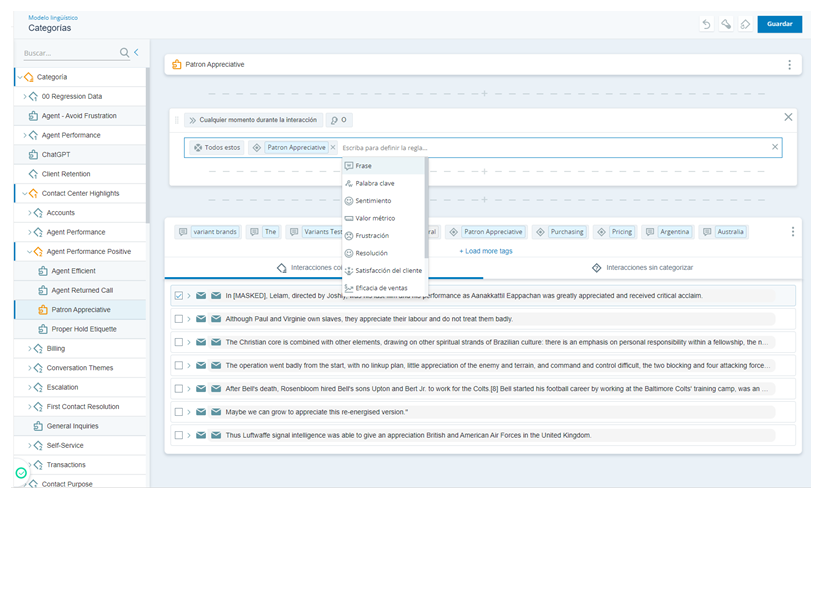Remove Patron Appreciative chip from rule
The width and height of the screenshot is (823, 611).
(x=333, y=148)
